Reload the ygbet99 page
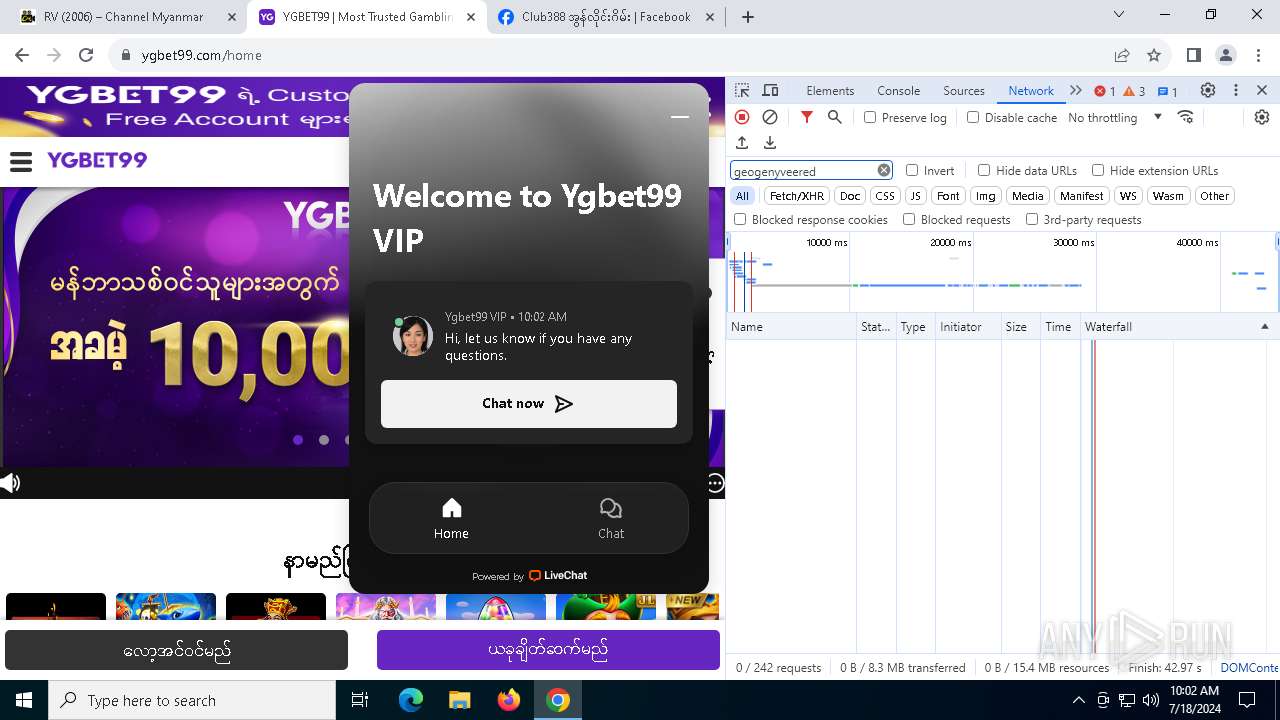This screenshot has height=720, width=1280. point(86,55)
